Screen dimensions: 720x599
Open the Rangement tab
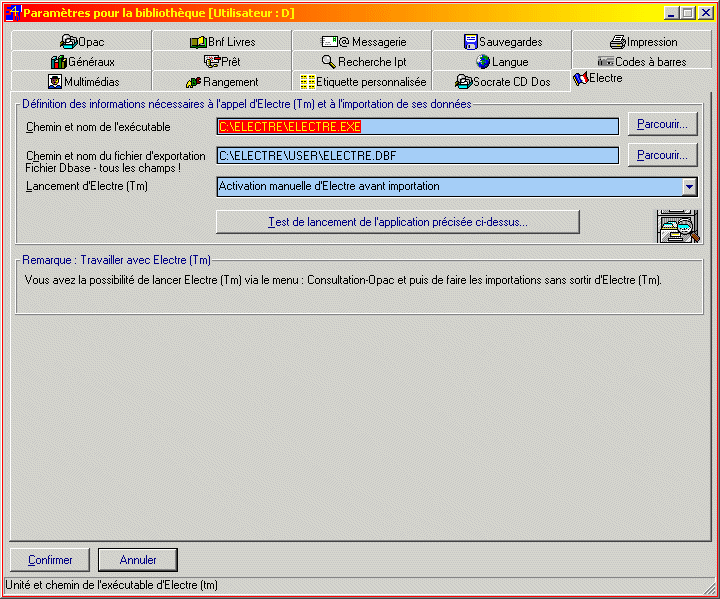(222, 82)
